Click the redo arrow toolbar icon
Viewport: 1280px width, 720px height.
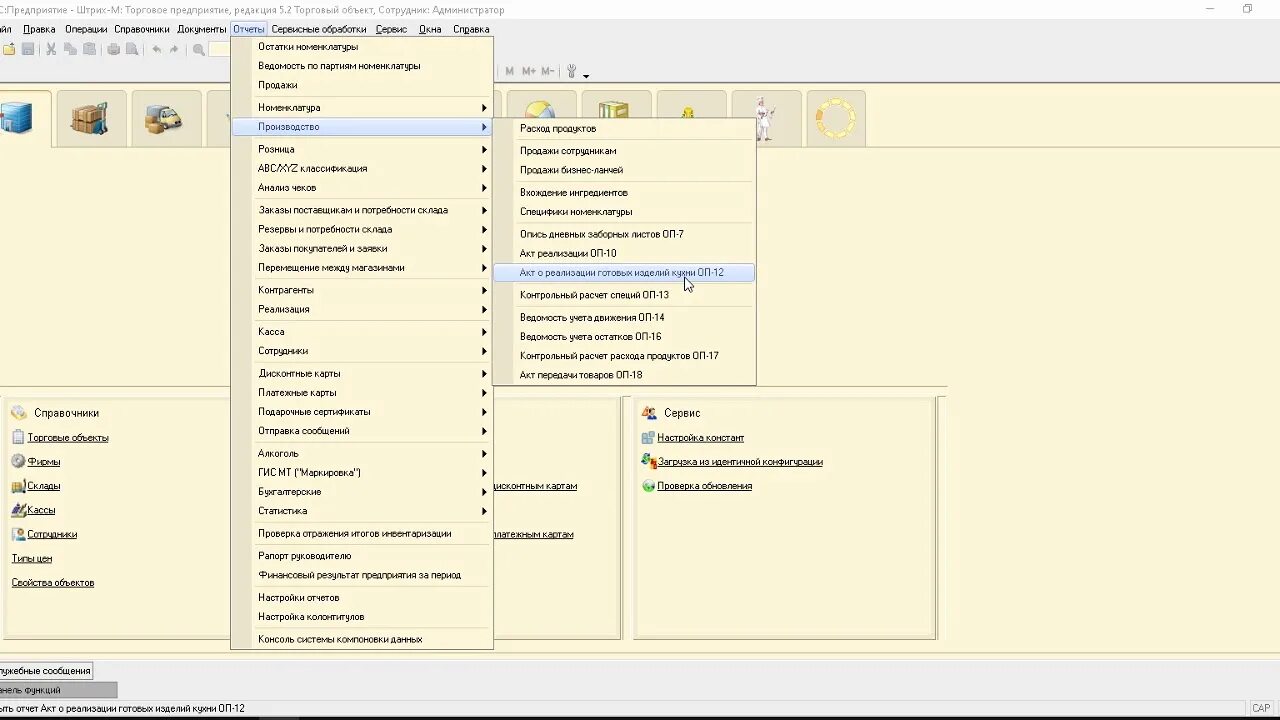174,49
